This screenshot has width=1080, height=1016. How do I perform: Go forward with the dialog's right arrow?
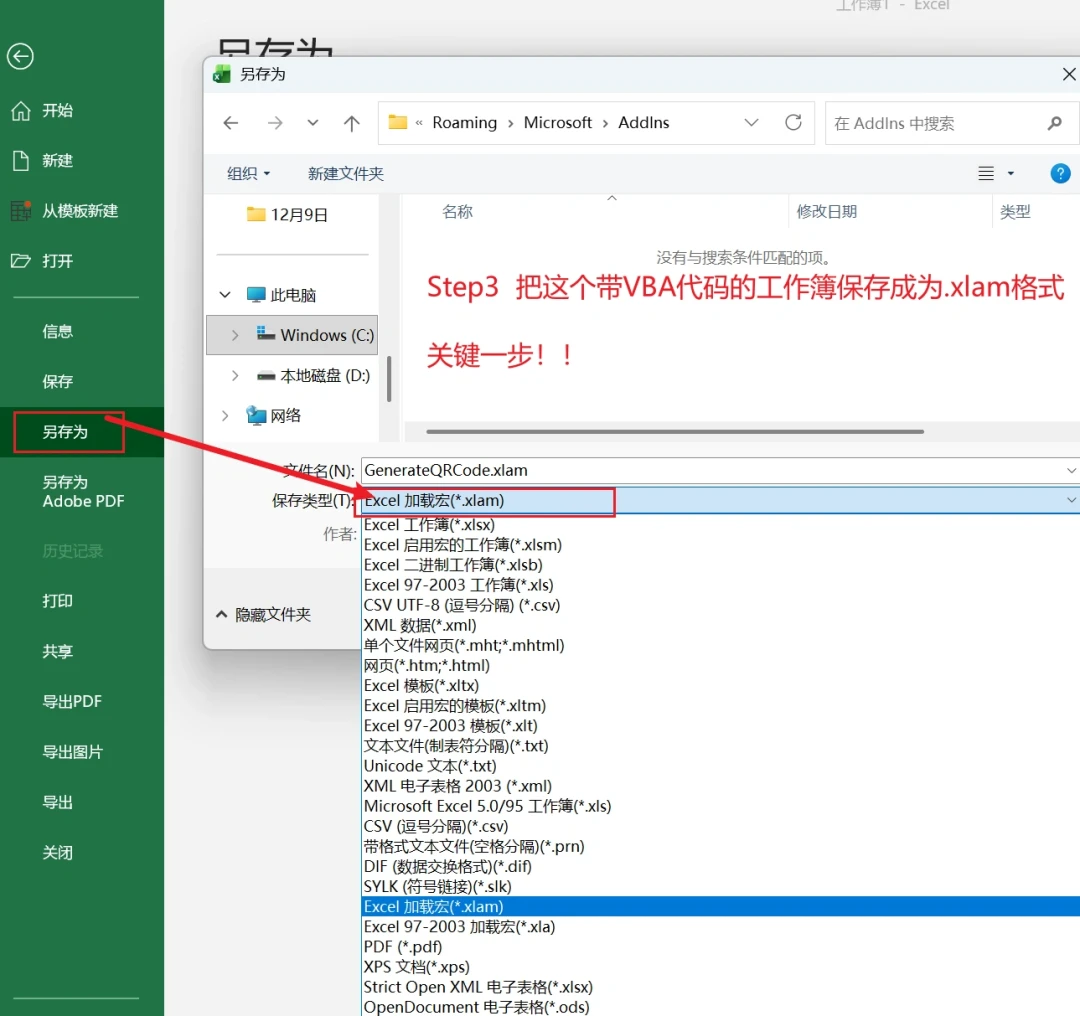tap(275, 123)
